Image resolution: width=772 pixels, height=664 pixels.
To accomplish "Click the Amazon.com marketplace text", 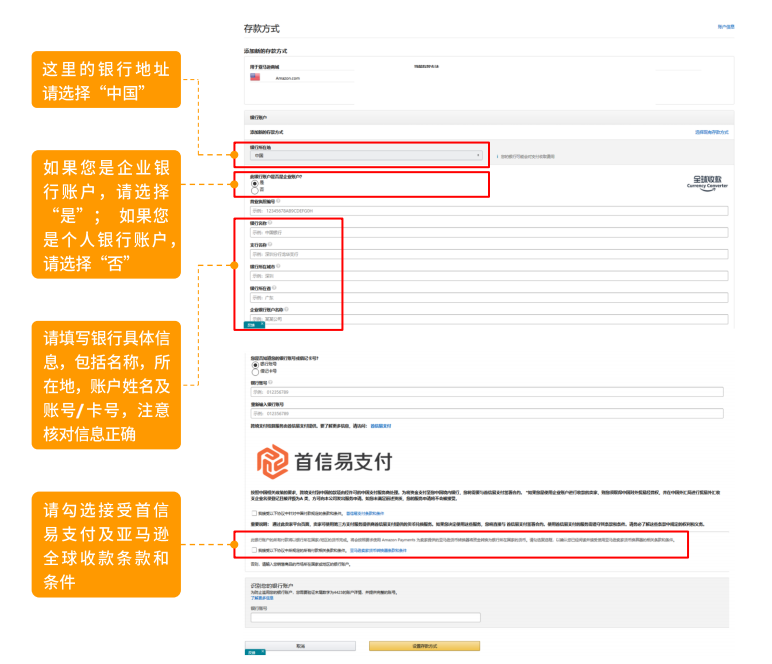I will tap(288, 78).
